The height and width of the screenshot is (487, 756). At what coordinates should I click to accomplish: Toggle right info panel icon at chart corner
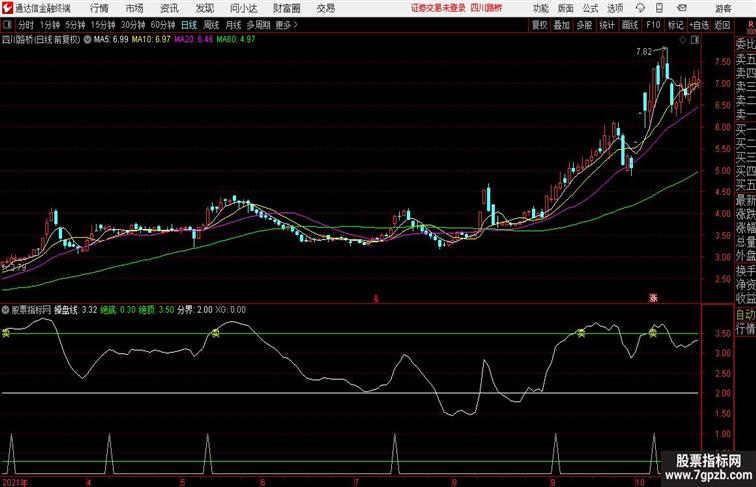695,40
